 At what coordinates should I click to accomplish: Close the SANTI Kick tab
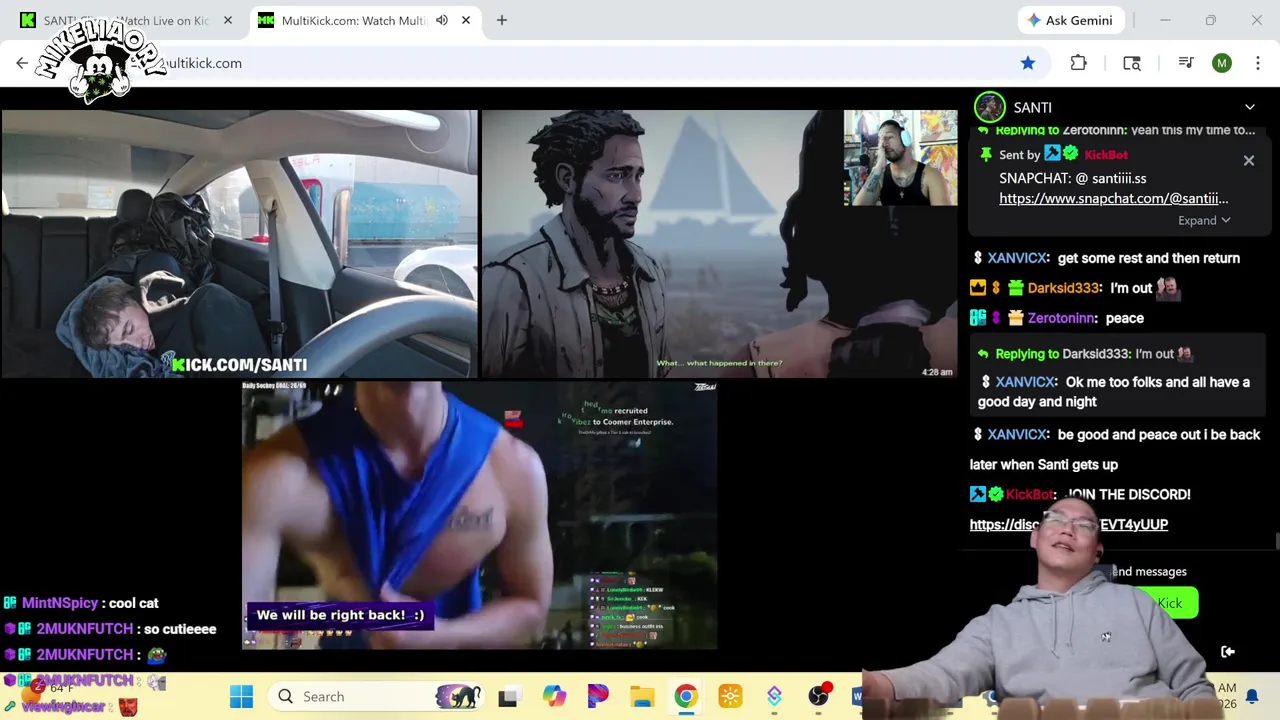pyautogui.click(x=228, y=20)
